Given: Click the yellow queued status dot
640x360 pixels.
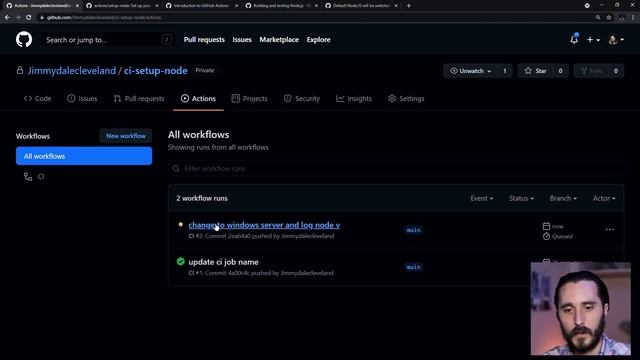Looking at the screenshot, I should click(180, 224).
